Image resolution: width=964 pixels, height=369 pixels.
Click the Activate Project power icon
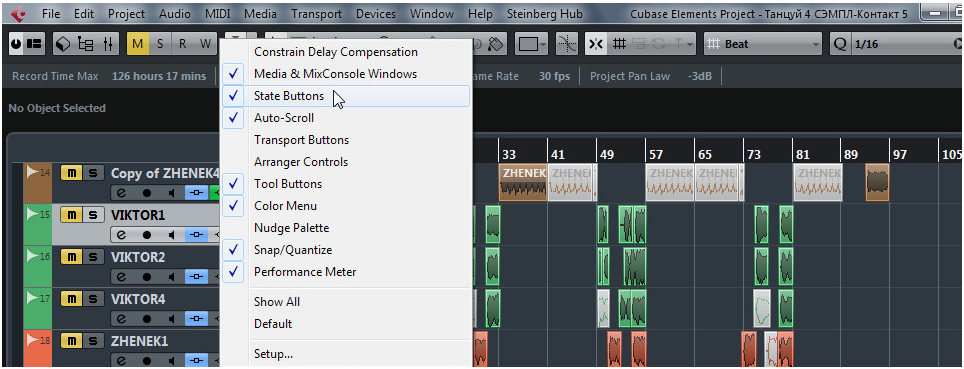[17, 44]
